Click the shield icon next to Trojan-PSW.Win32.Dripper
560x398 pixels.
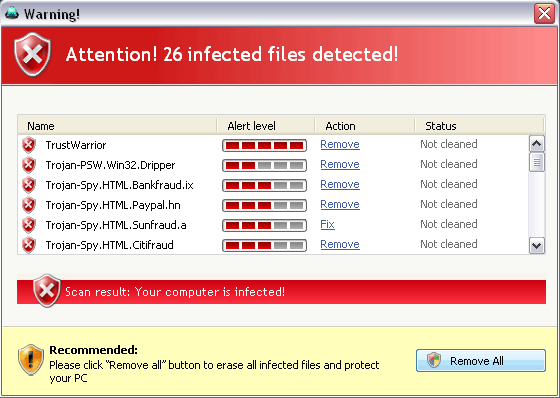point(29,165)
